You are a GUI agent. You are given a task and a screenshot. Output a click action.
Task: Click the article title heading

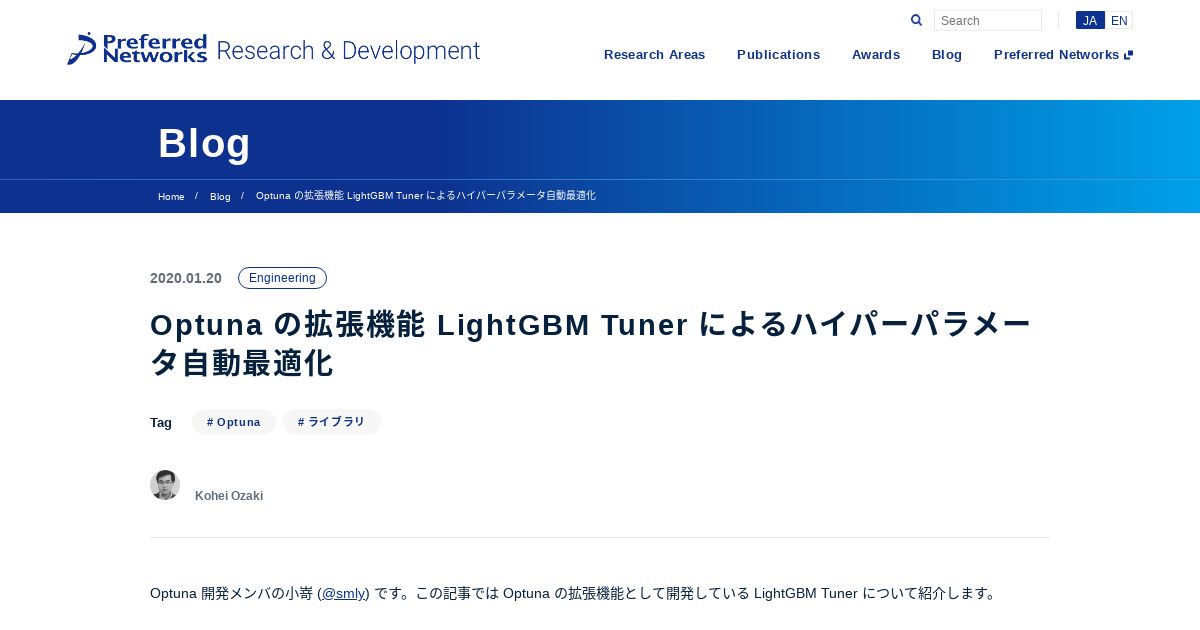pos(590,344)
